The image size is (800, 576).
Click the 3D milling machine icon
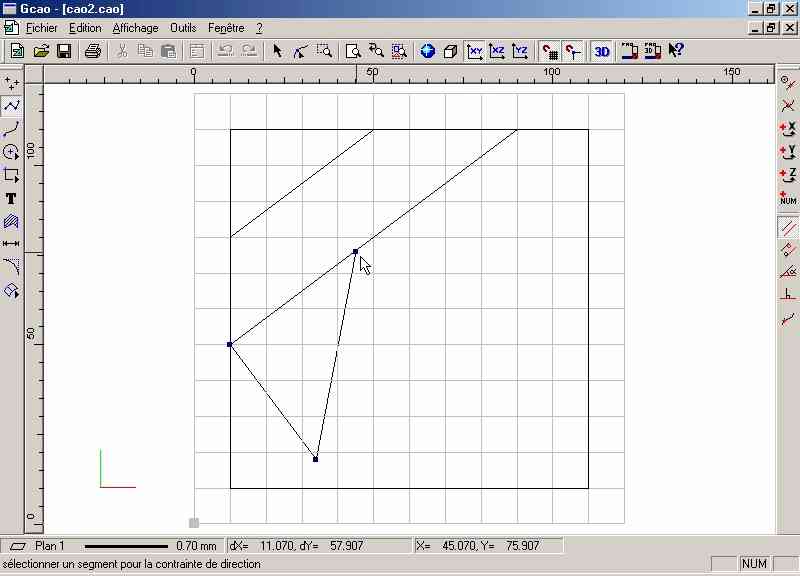653,51
